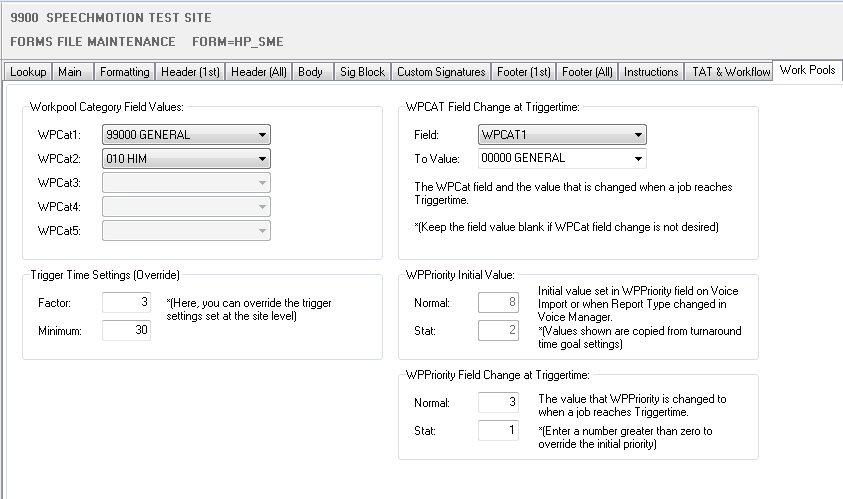Go to the Footer (1st) tab
This screenshot has height=499, width=843.
(x=526, y=72)
